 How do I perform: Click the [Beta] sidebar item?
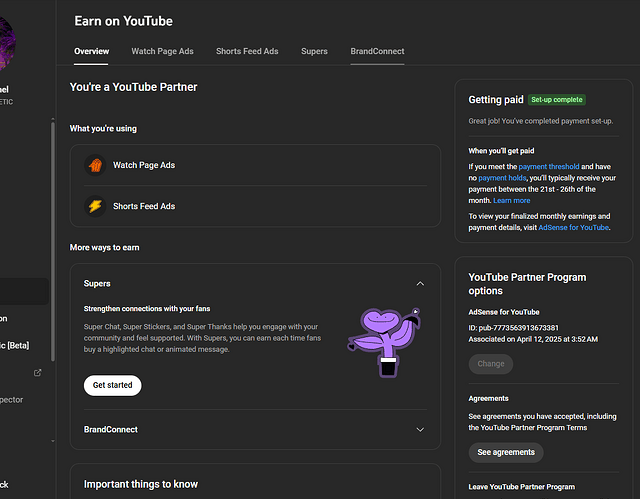[15, 346]
